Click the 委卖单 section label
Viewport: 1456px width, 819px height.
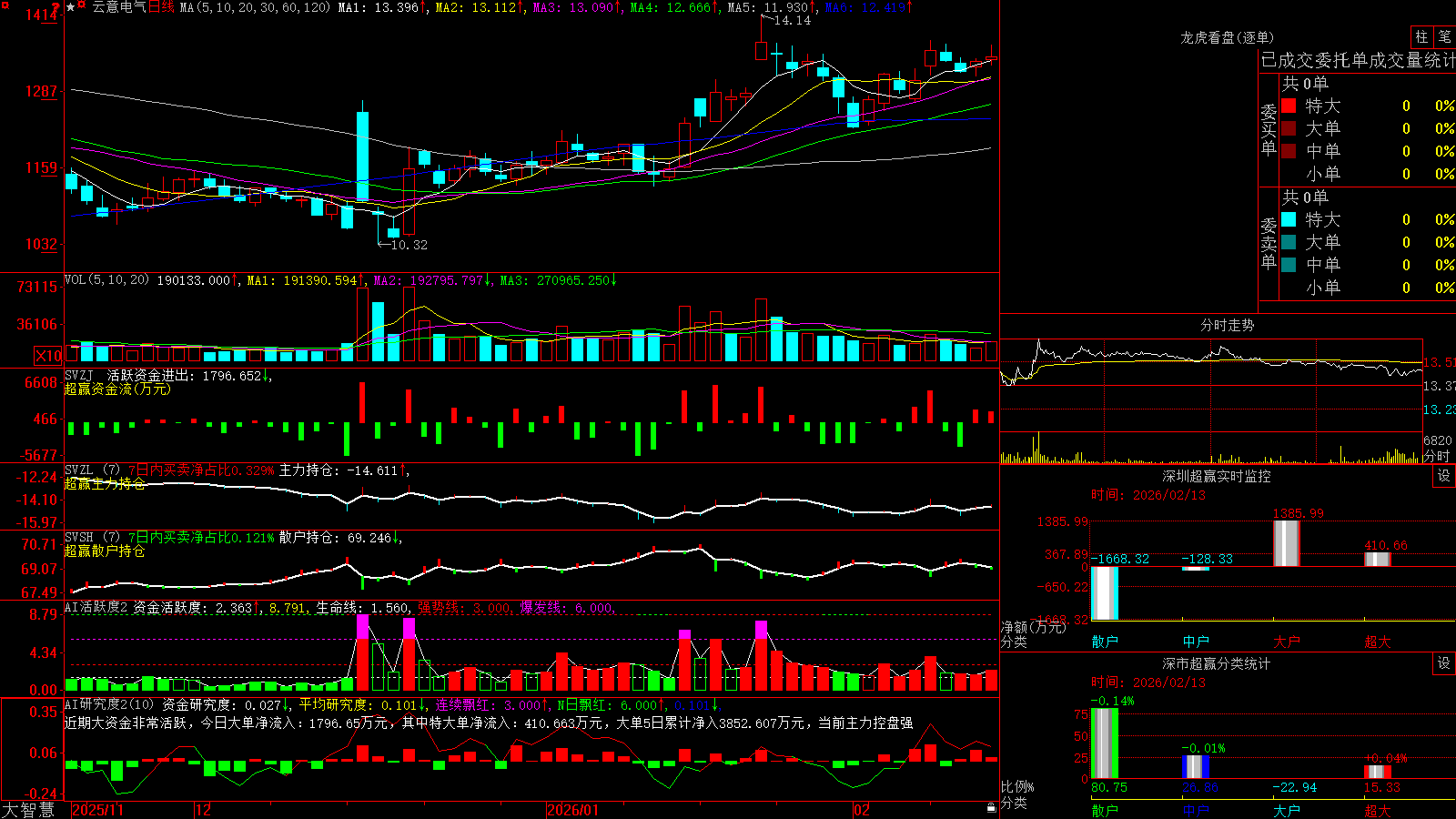pyautogui.click(x=1269, y=243)
